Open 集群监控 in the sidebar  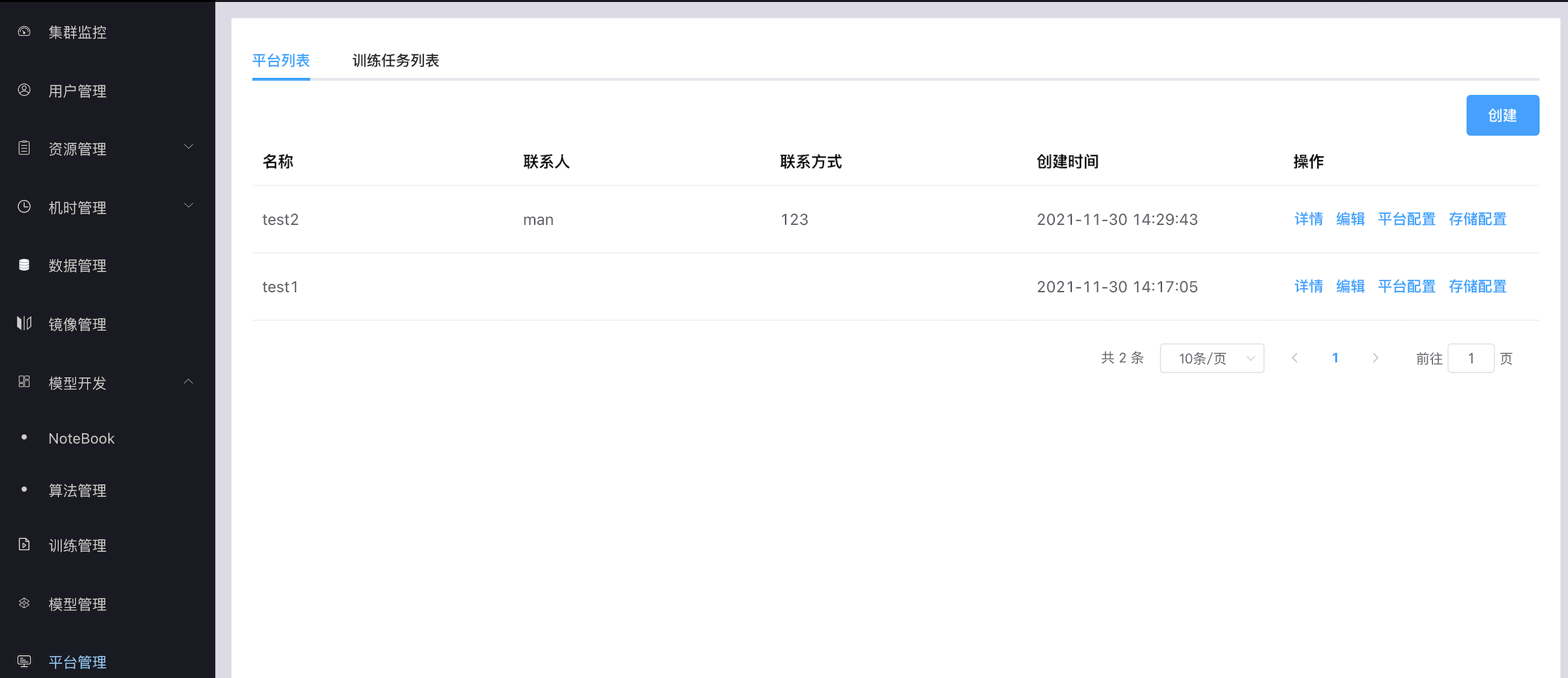(77, 32)
